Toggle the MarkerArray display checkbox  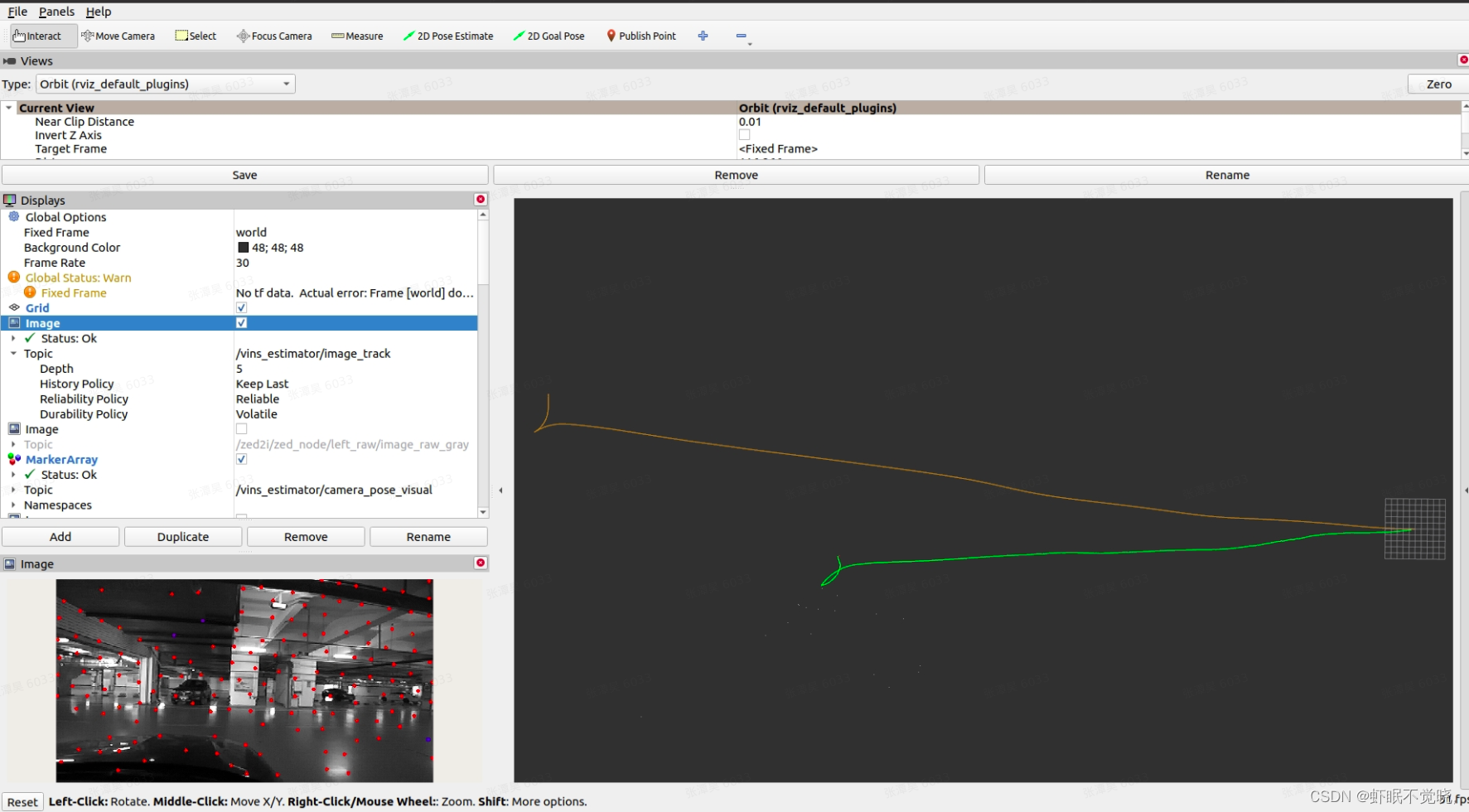242,459
